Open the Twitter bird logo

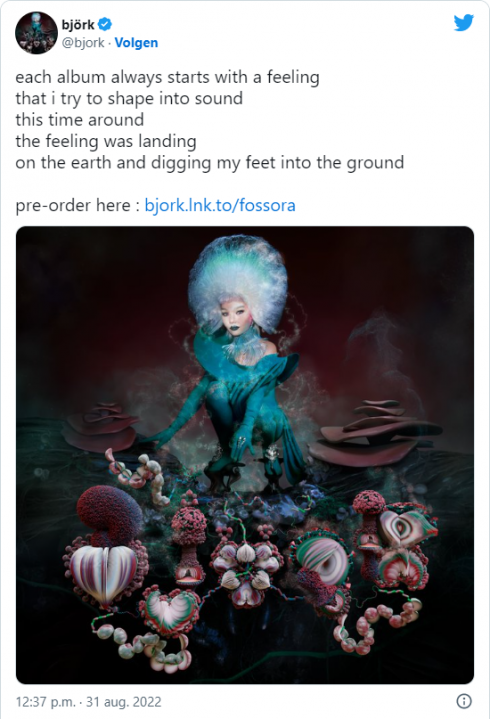(463, 22)
